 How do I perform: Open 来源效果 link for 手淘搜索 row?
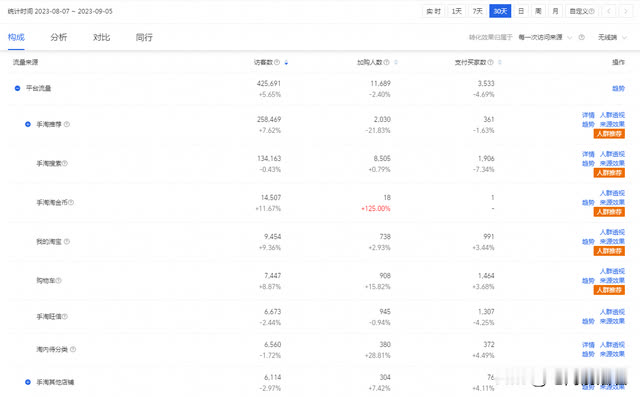(612, 163)
